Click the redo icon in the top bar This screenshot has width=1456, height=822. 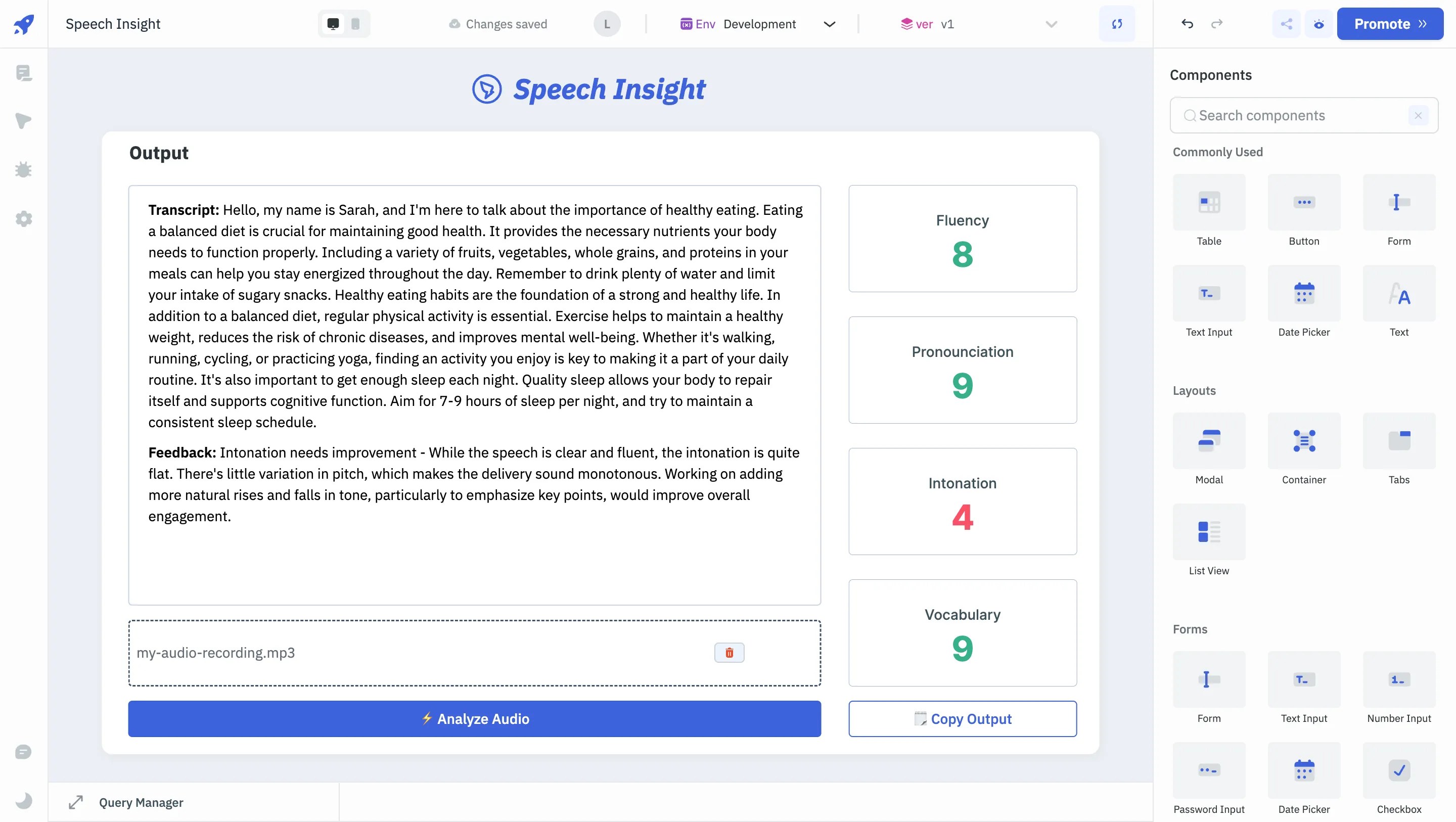(1217, 24)
